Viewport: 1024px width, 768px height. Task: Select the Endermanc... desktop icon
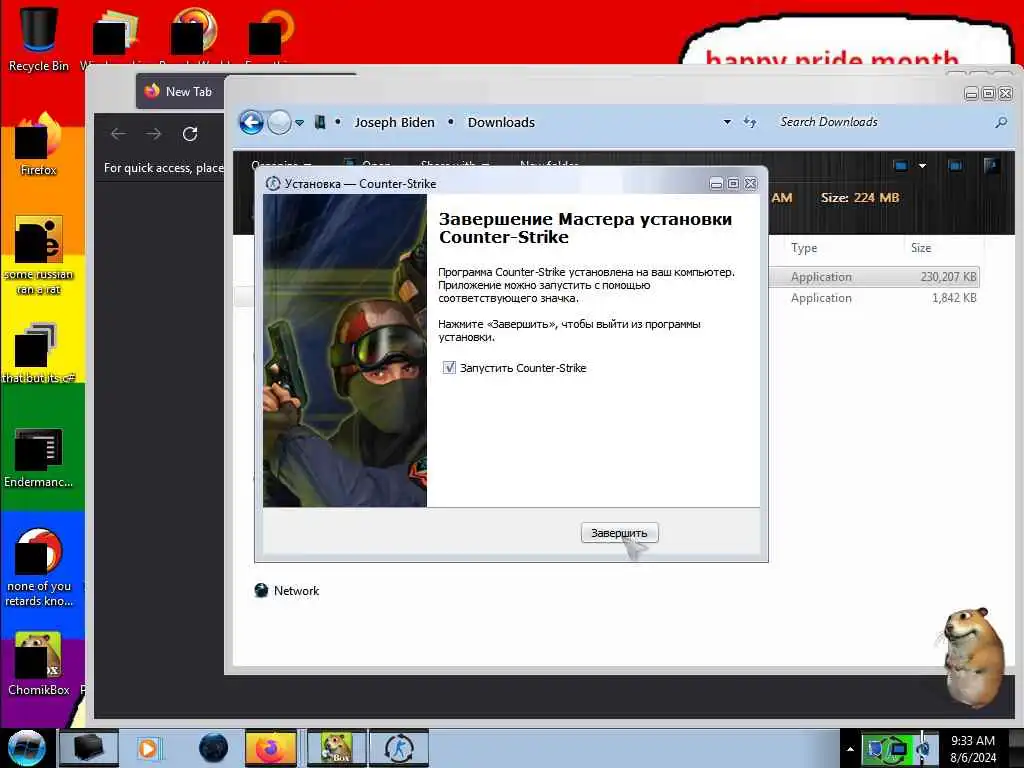(39, 457)
